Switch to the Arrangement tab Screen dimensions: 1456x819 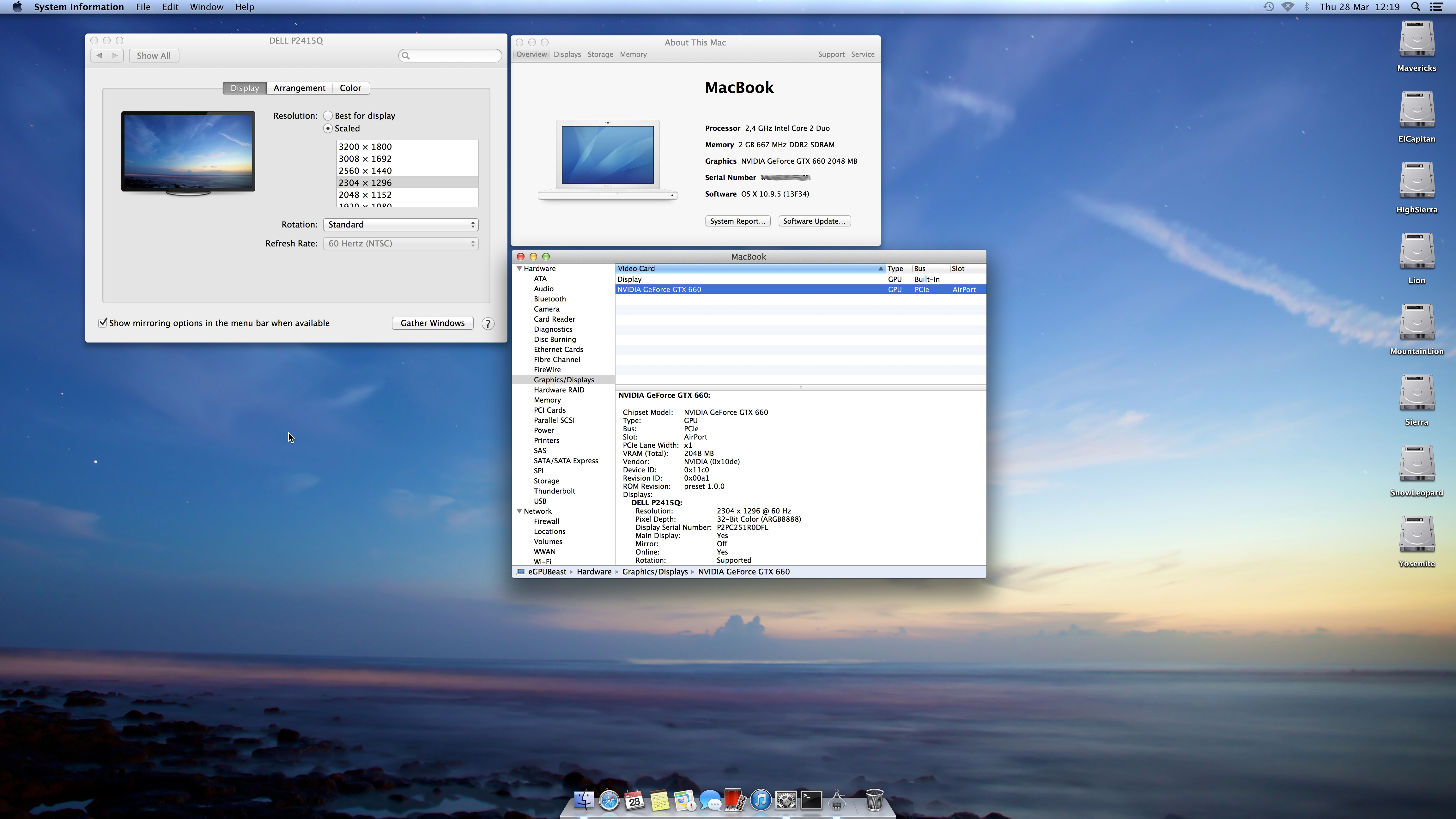(x=299, y=88)
